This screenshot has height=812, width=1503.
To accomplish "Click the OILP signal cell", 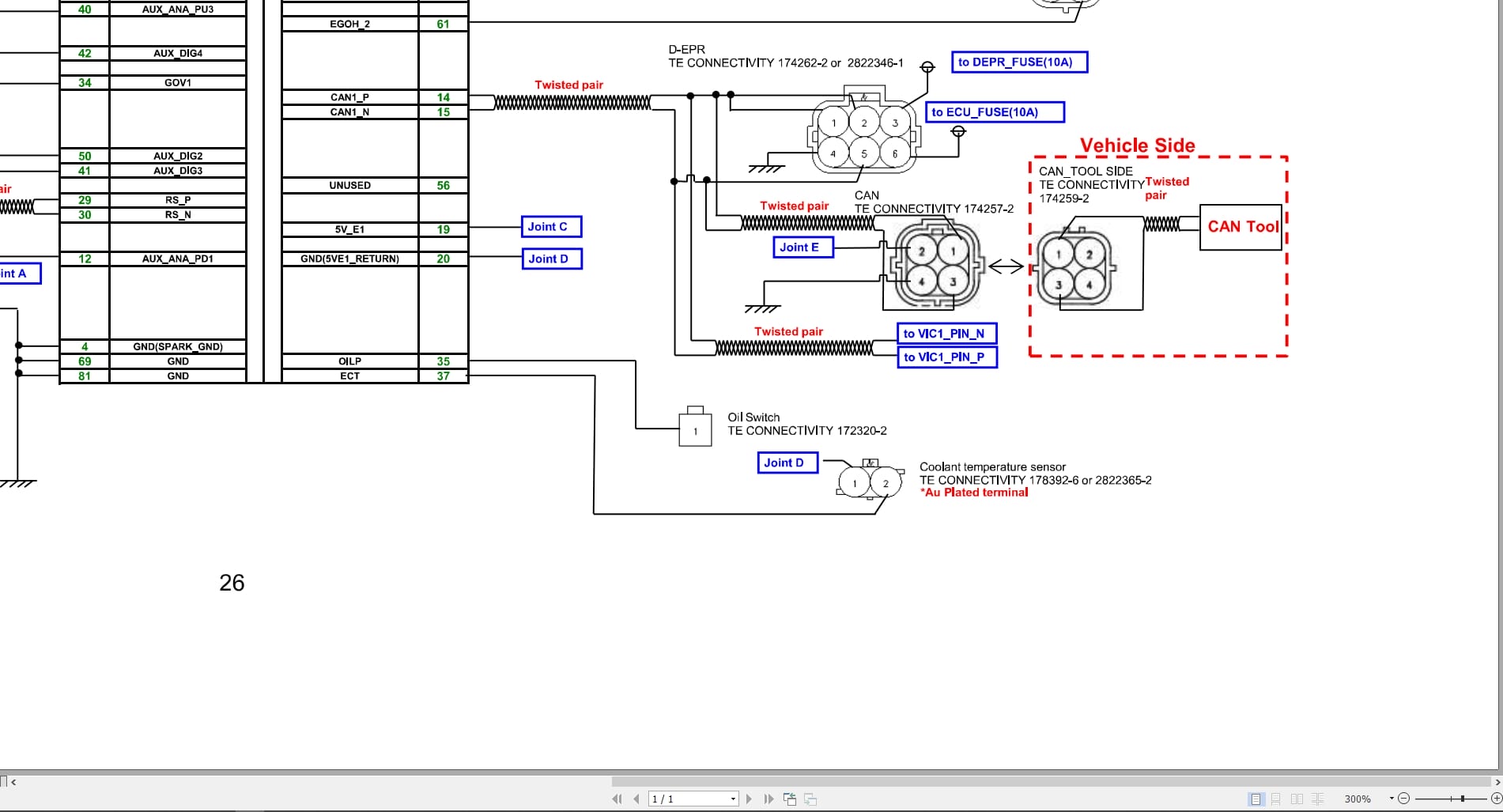I will pos(349,361).
